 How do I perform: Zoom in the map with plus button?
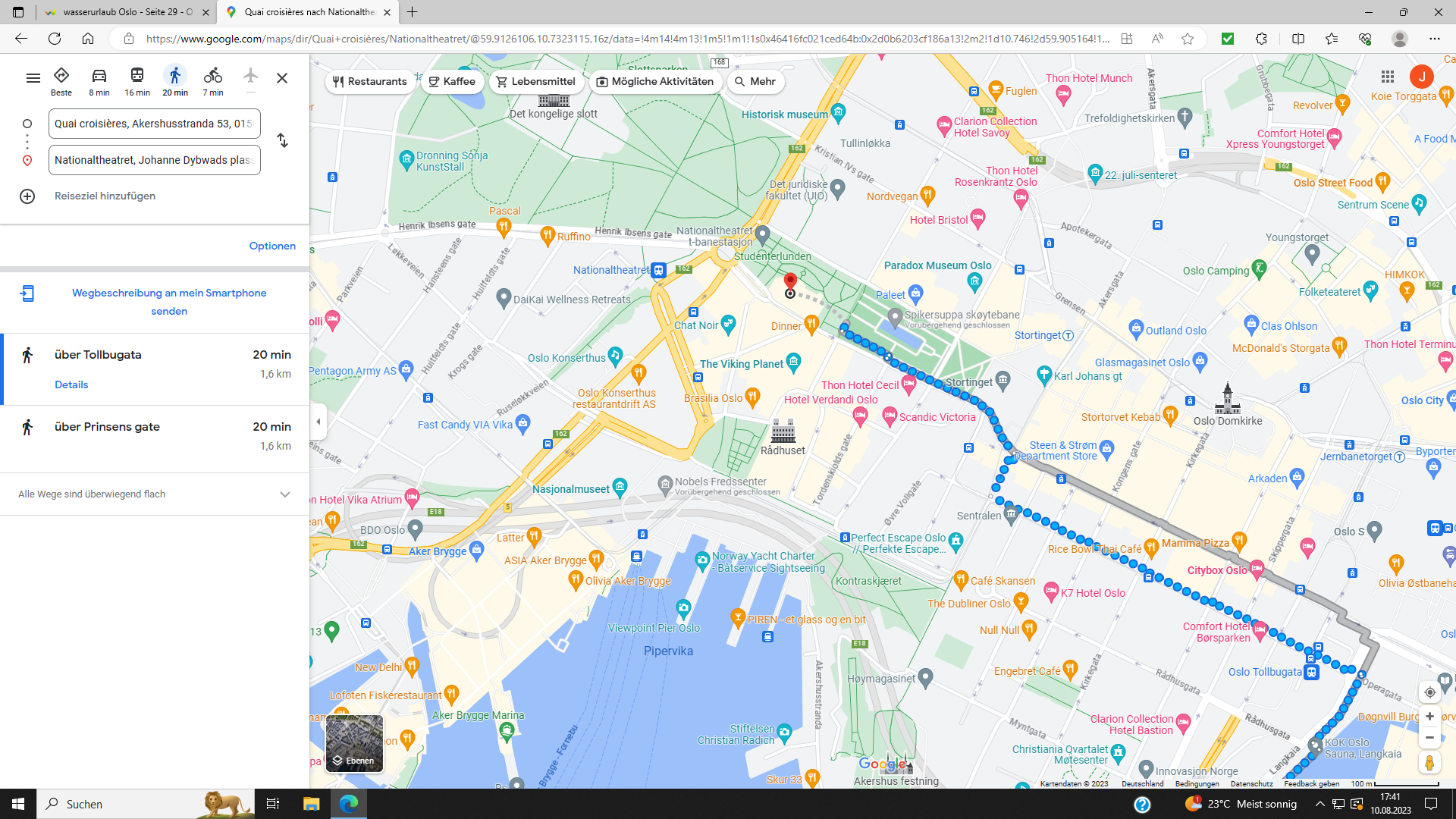pos(1429,717)
